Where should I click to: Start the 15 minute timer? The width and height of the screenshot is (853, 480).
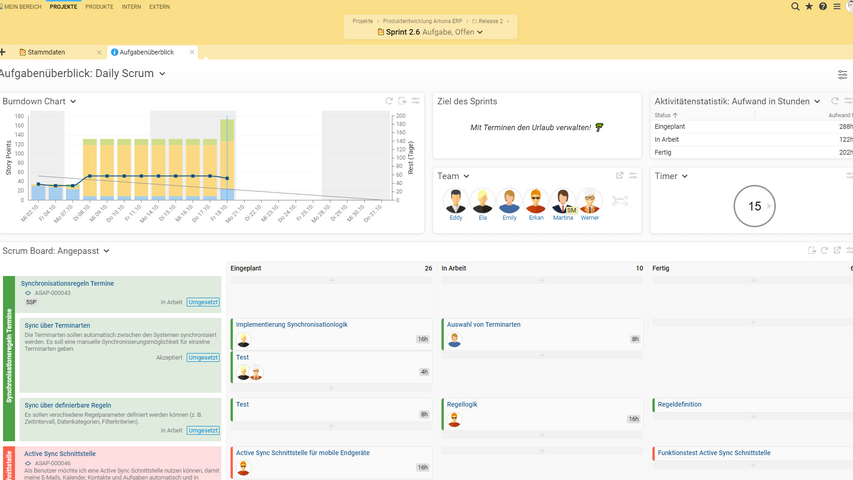(754, 206)
